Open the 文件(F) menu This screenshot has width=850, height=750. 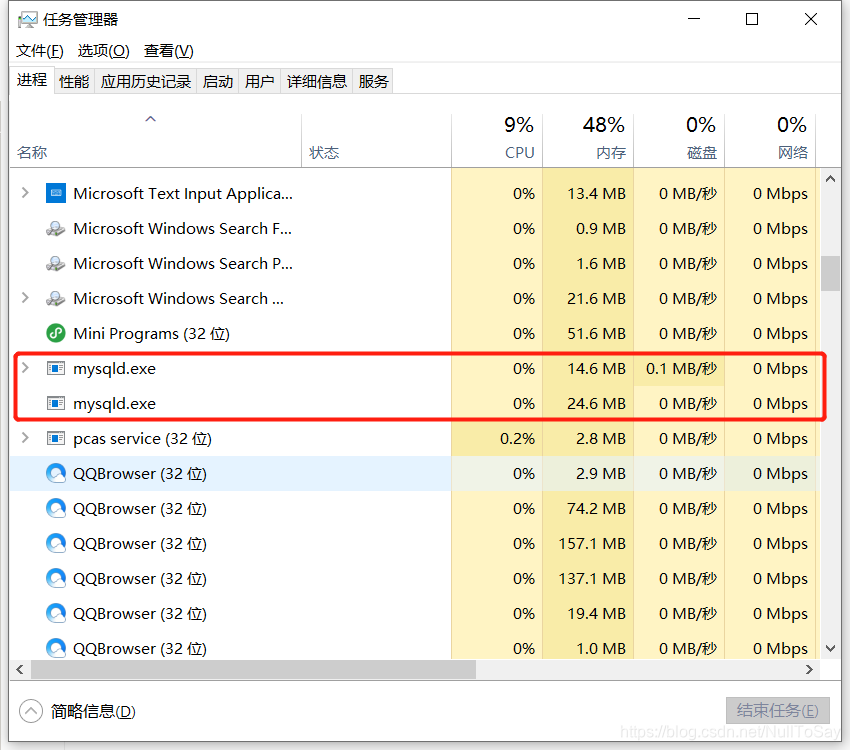coord(40,51)
